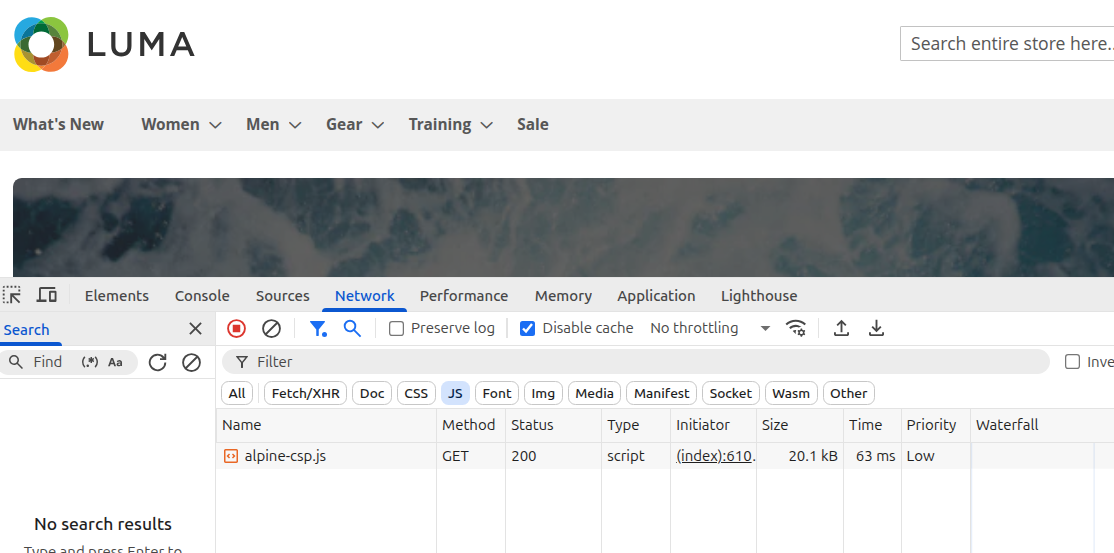
Task: Toggle regular expression search option
Action: (90, 363)
